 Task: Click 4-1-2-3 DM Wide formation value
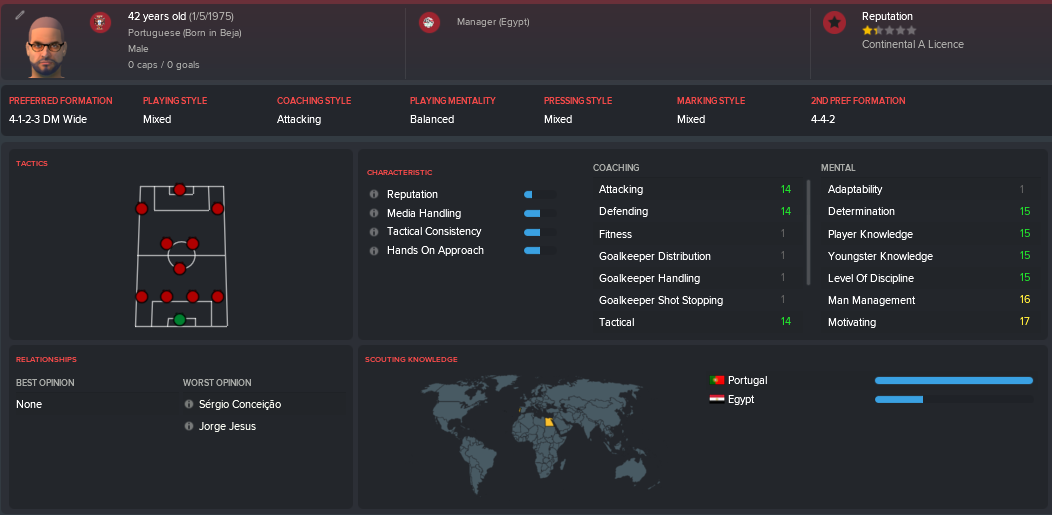(48, 119)
